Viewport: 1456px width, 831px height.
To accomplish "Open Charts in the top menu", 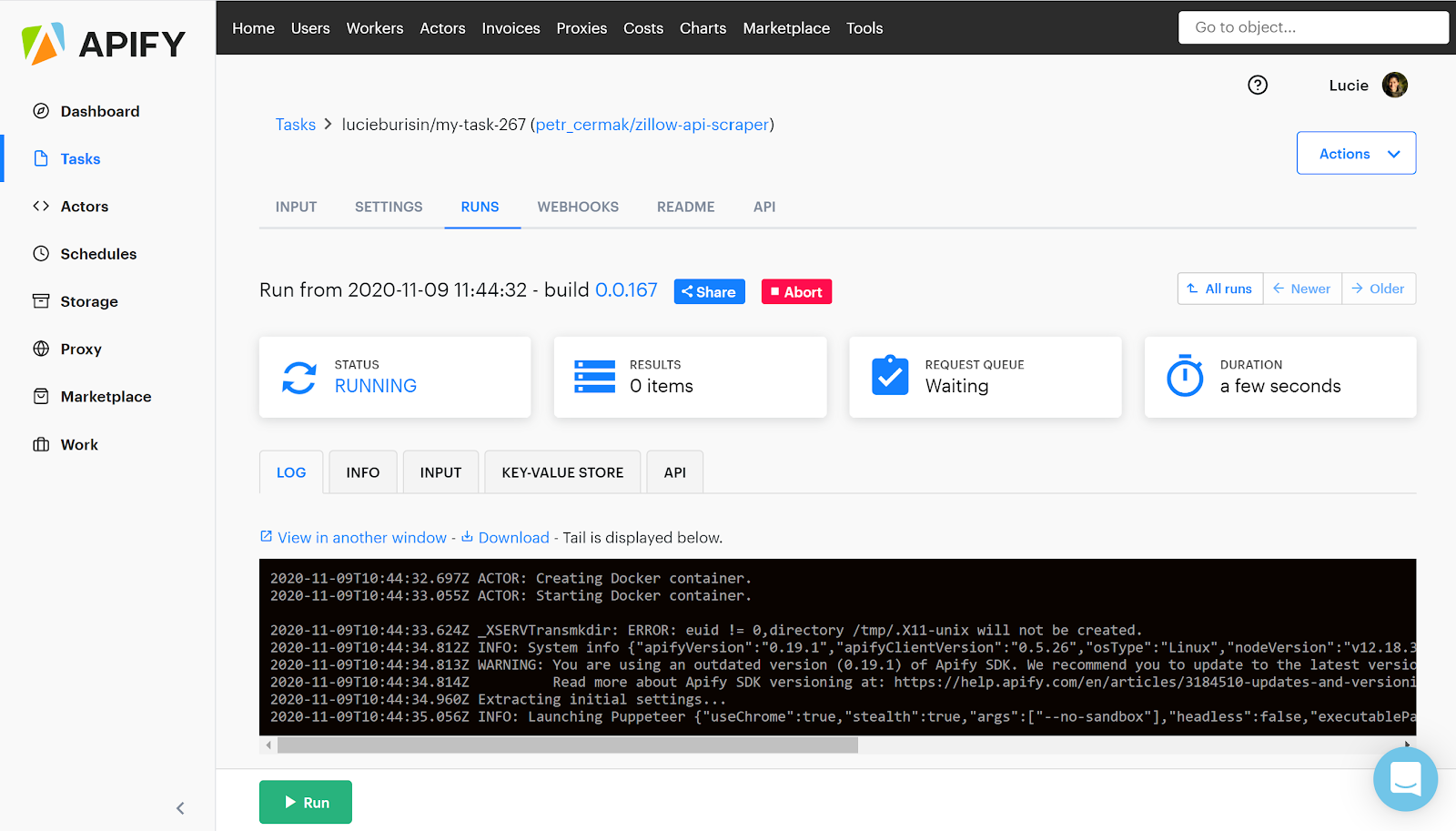I will (703, 28).
